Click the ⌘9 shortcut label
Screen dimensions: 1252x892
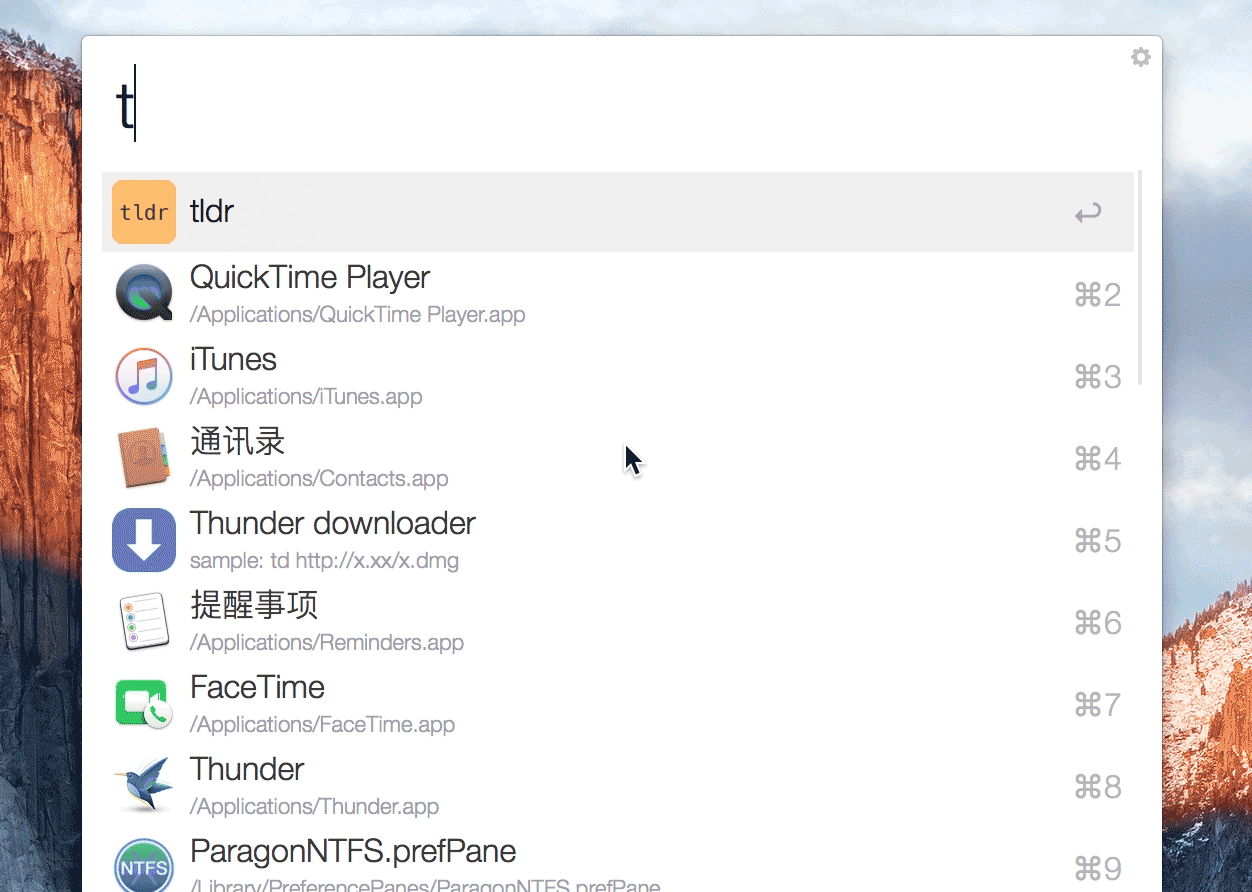[x=1097, y=867]
